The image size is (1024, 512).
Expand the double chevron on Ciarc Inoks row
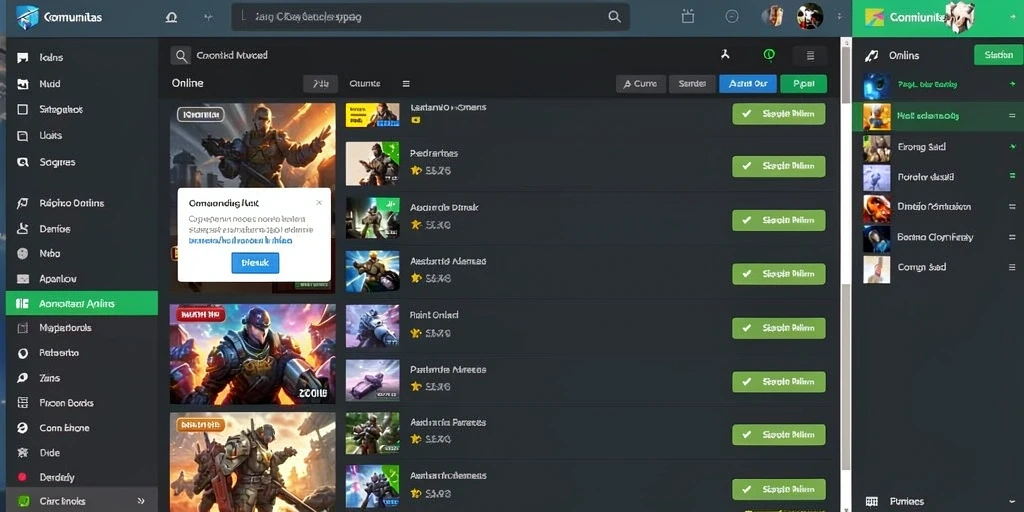pos(141,501)
